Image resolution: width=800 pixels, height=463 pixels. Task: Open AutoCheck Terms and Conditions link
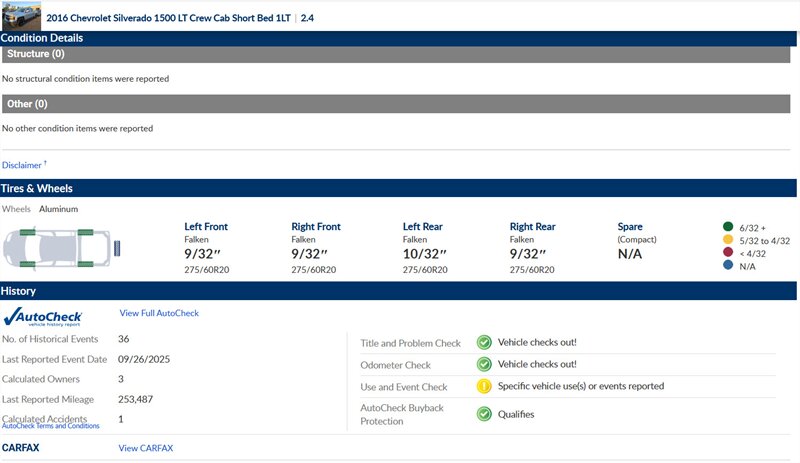[x=50, y=426]
